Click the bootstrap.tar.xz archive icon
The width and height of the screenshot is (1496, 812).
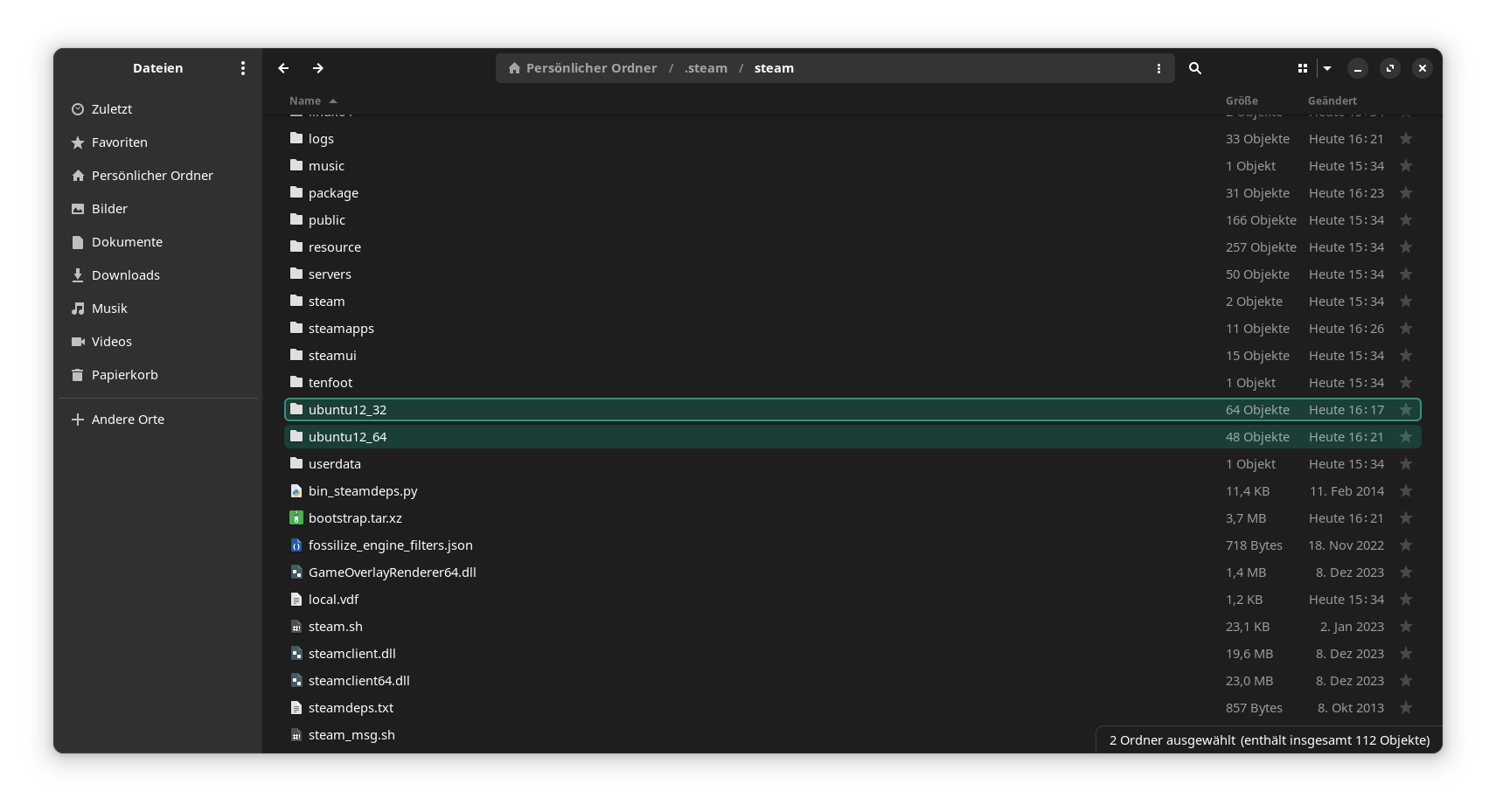pyautogui.click(x=296, y=518)
